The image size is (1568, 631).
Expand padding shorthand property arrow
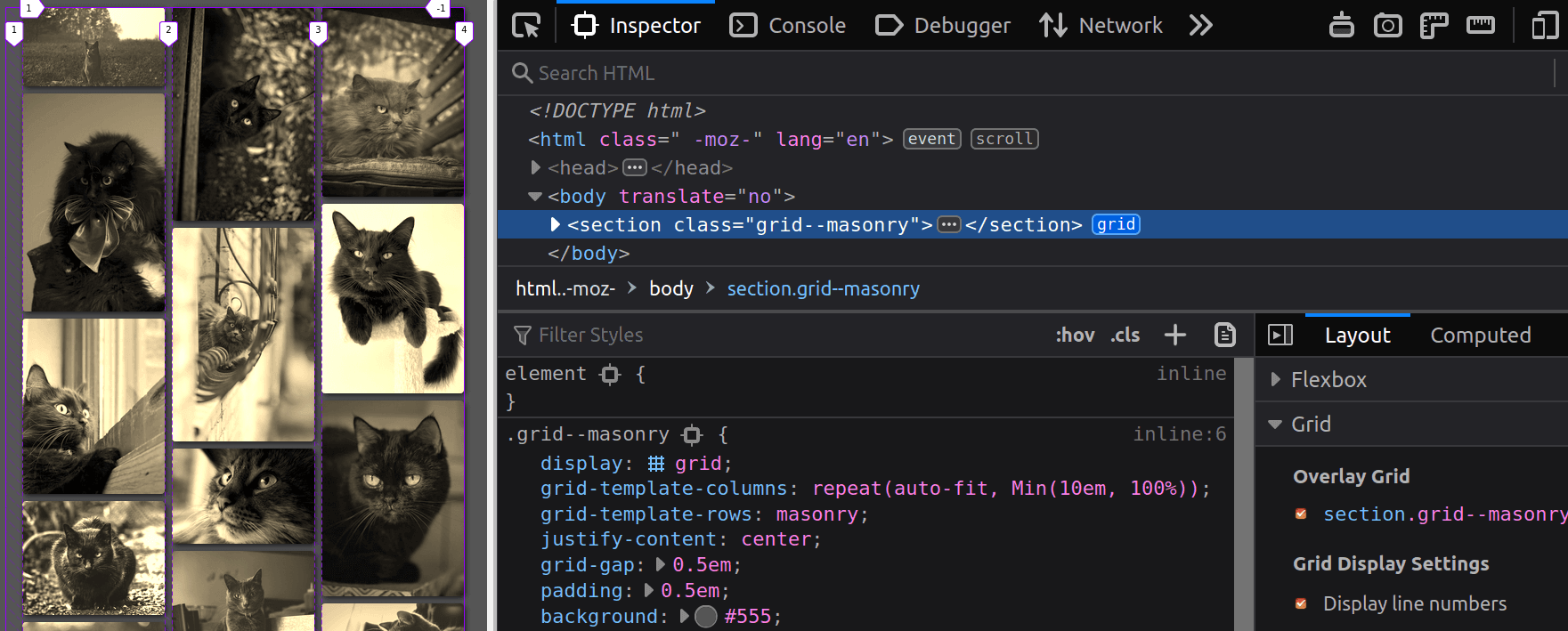point(648,590)
